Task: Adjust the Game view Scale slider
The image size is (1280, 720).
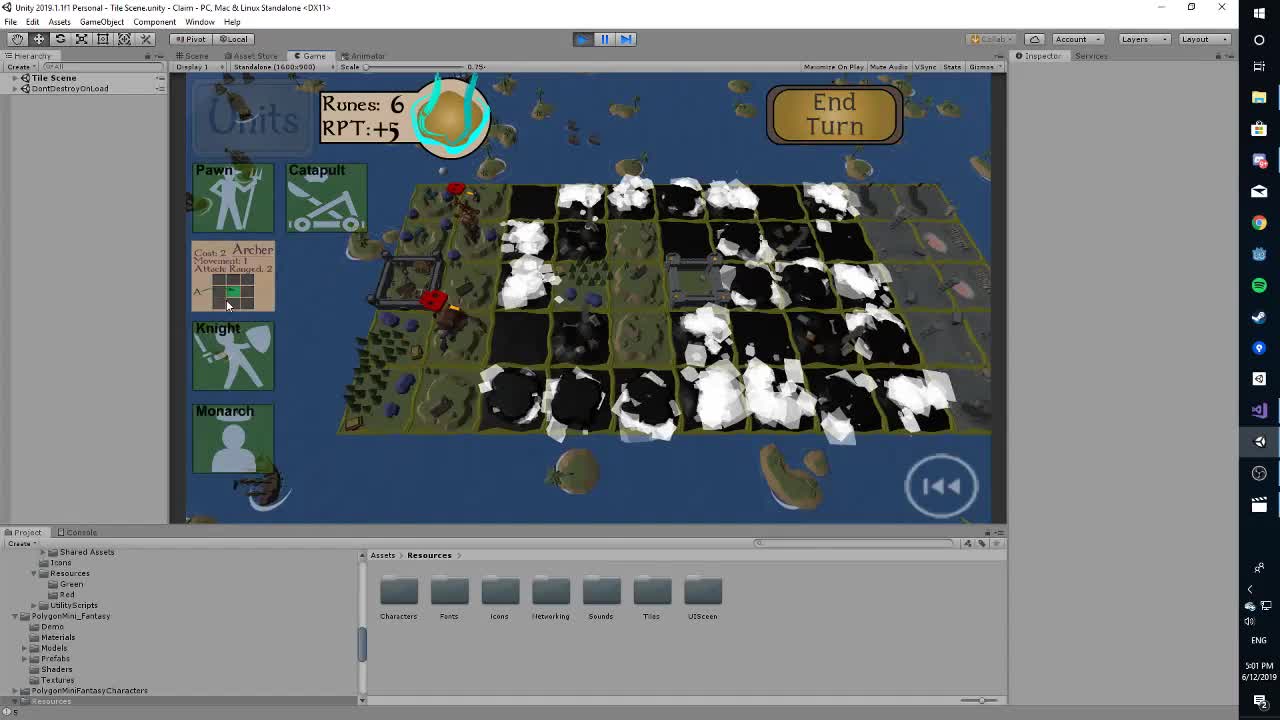Action: [x=412, y=67]
